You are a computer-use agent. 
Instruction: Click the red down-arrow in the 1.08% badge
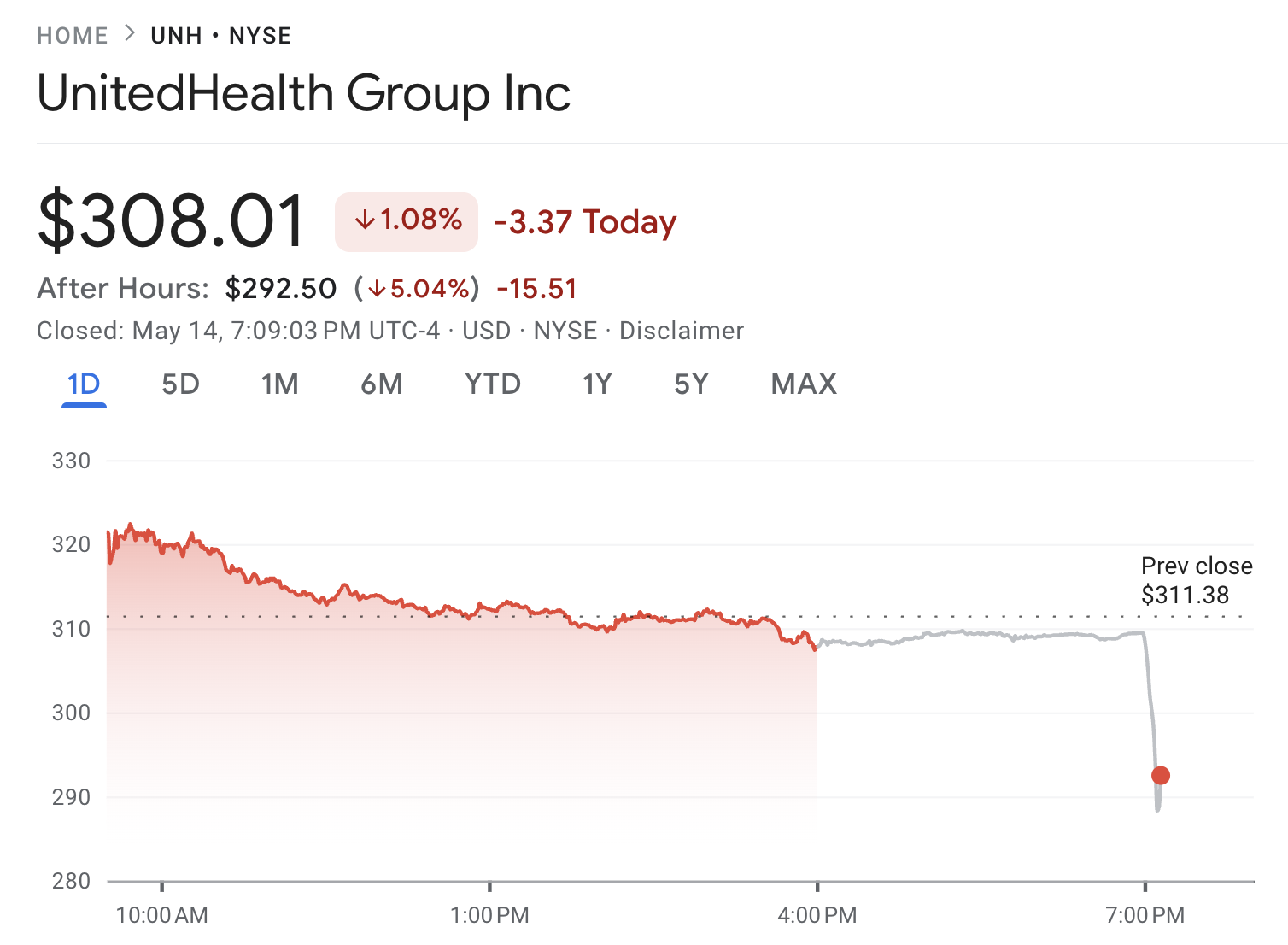click(366, 220)
